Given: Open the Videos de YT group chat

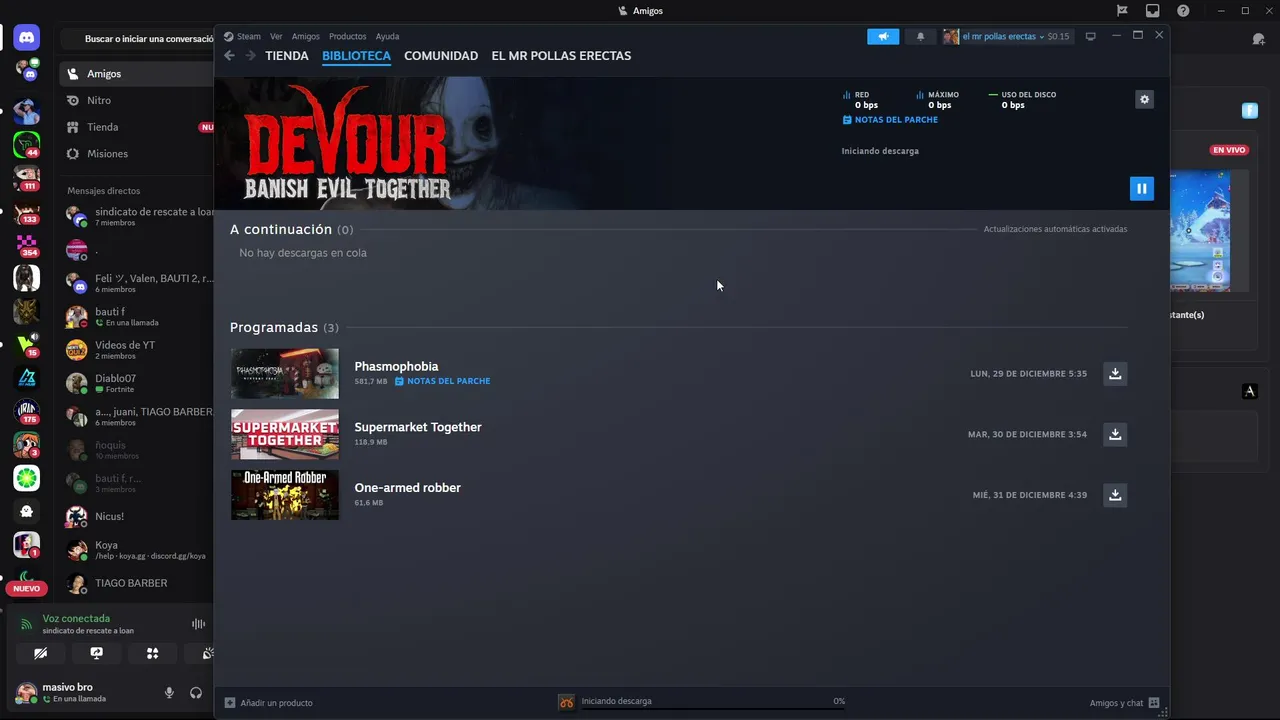Looking at the screenshot, I should (x=138, y=350).
